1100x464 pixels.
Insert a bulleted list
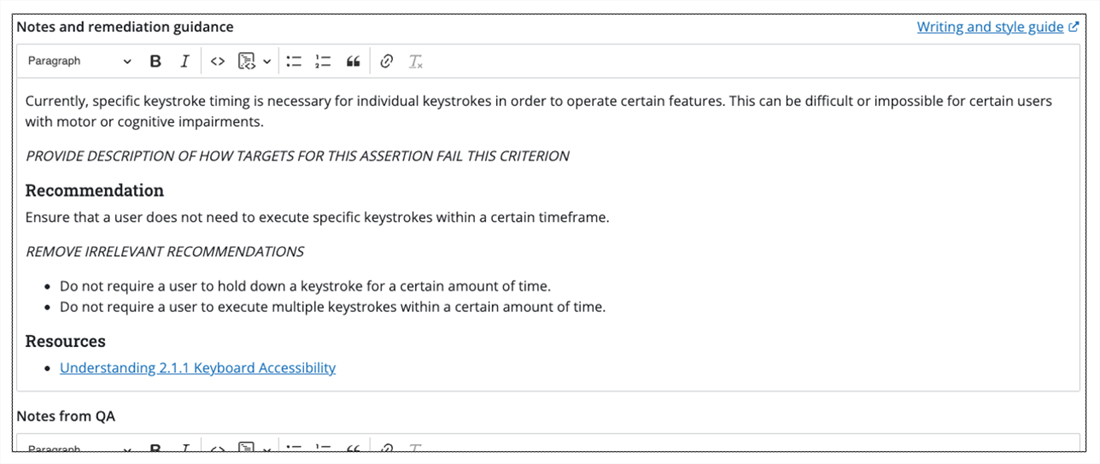(294, 62)
